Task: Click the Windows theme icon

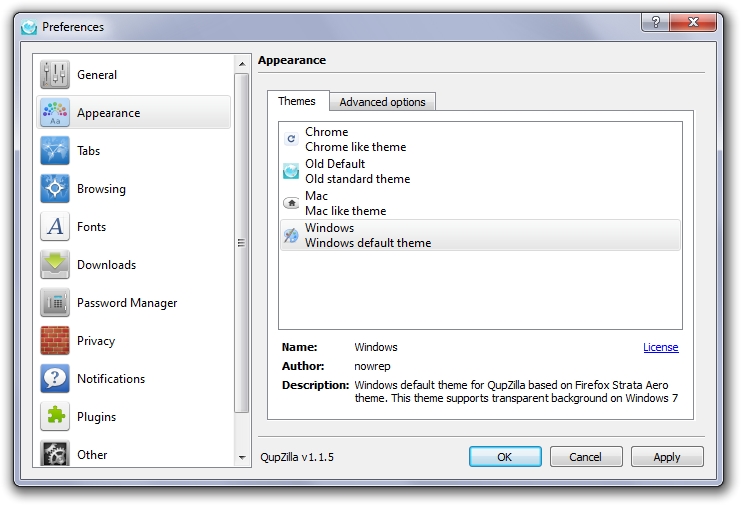Action: click(291, 235)
